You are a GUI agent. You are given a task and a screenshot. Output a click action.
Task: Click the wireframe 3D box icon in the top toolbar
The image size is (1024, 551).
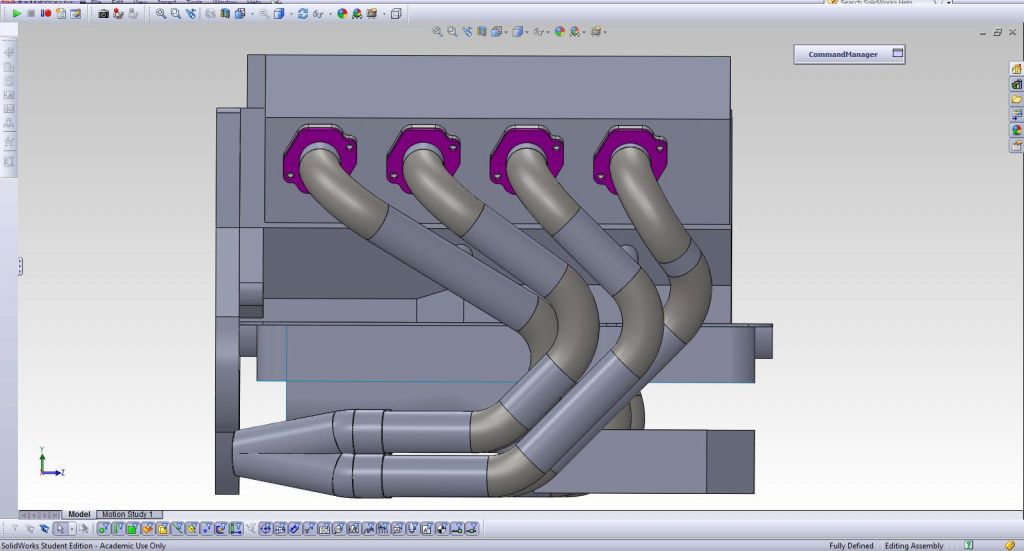[x=396, y=13]
